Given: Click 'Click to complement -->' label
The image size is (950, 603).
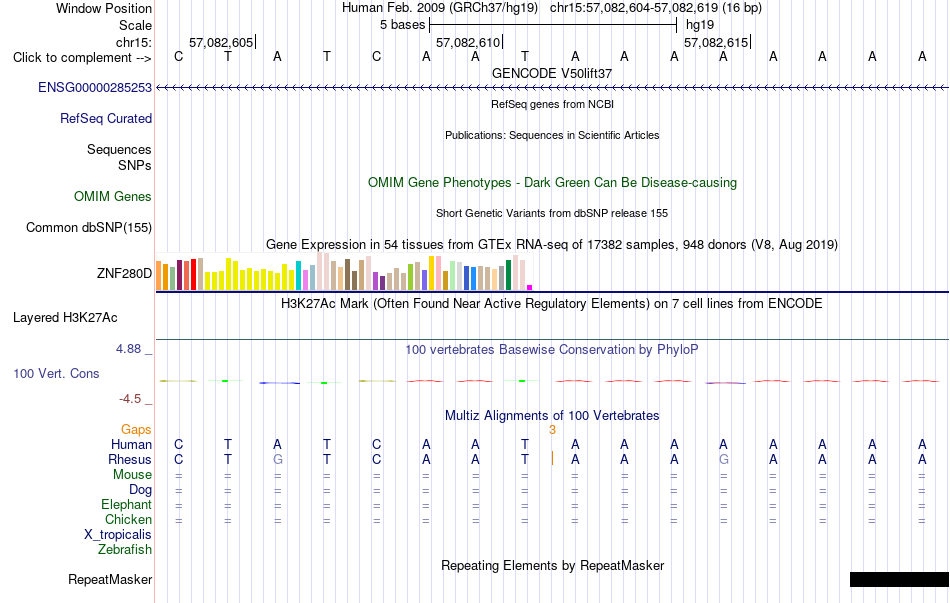Looking at the screenshot, I should pyautogui.click(x=82, y=58).
